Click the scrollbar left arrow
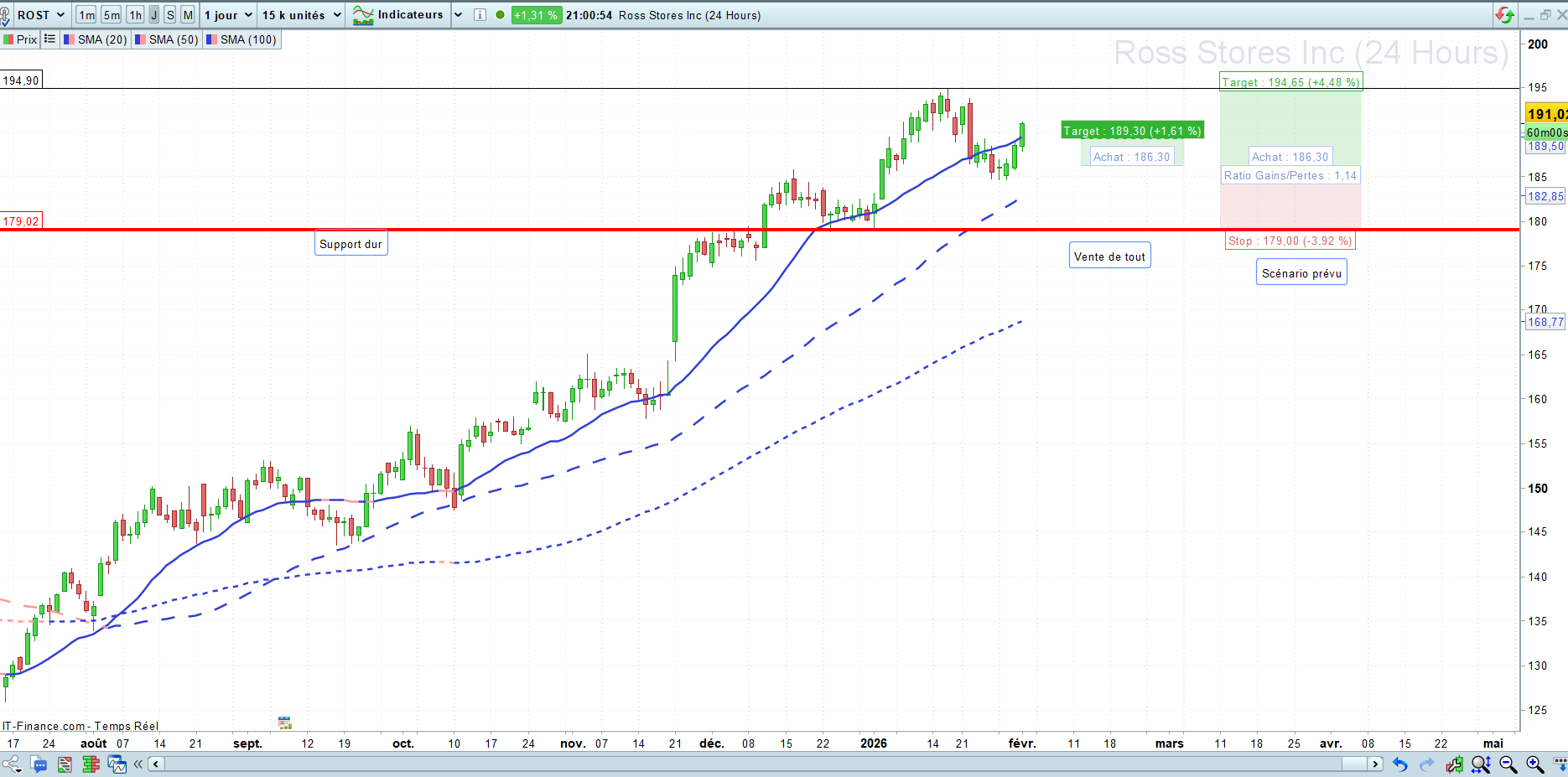The width and height of the screenshot is (1568, 777). [x=156, y=764]
